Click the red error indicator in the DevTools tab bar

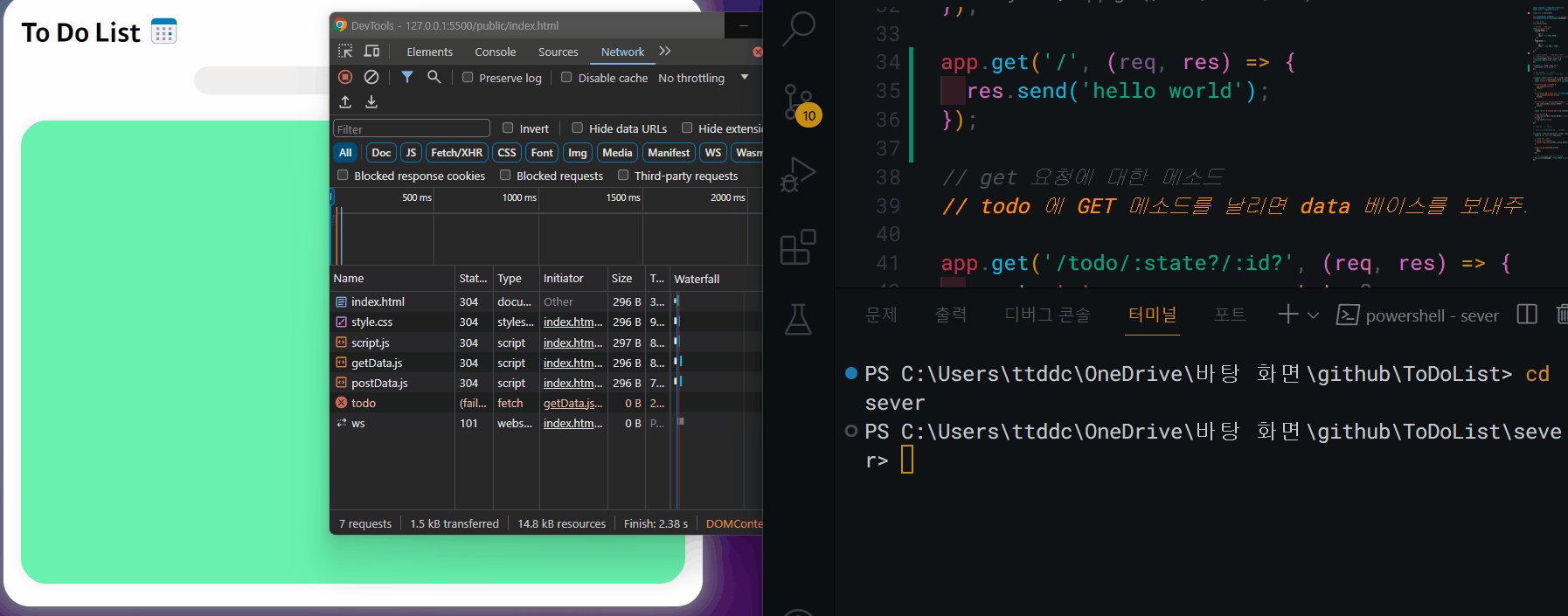pos(758,52)
